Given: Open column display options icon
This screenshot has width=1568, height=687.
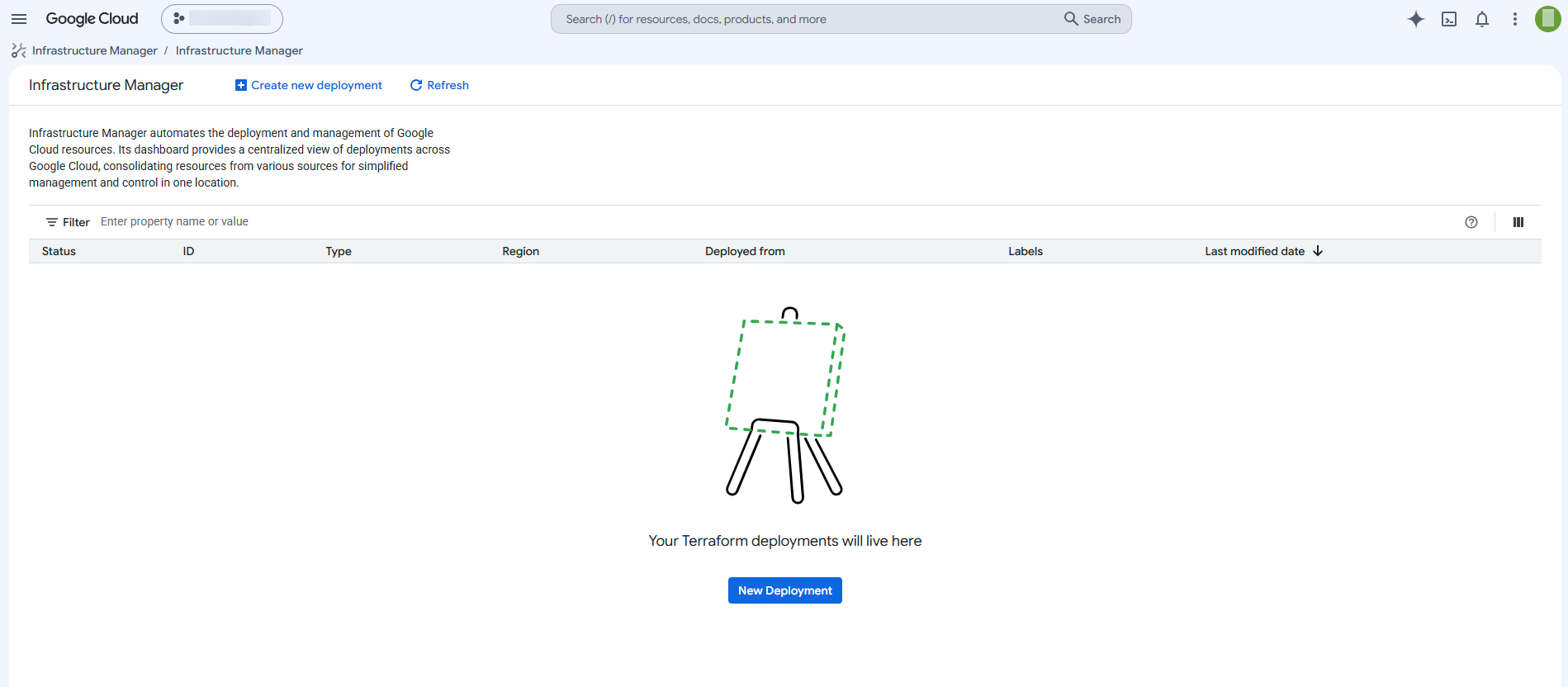Looking at the screenshot, I should [1518, 222].
